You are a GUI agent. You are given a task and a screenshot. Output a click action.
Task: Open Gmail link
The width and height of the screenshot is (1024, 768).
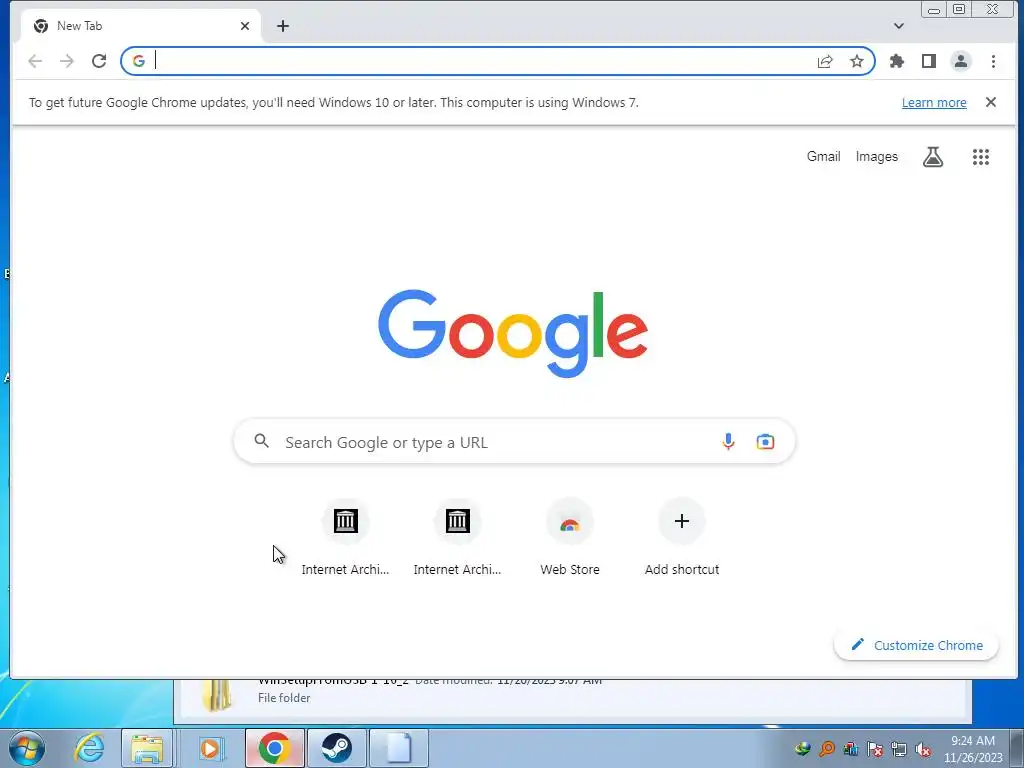(824, 157)
